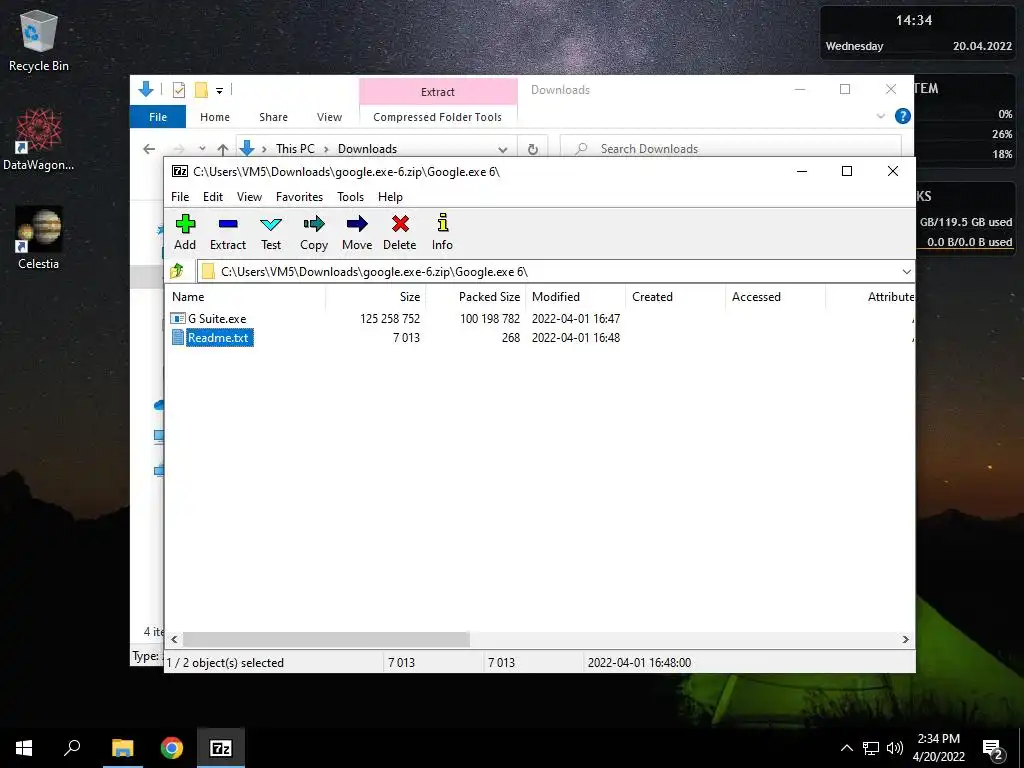
Task: Sort by Created column header
Action: pos(675,296)
